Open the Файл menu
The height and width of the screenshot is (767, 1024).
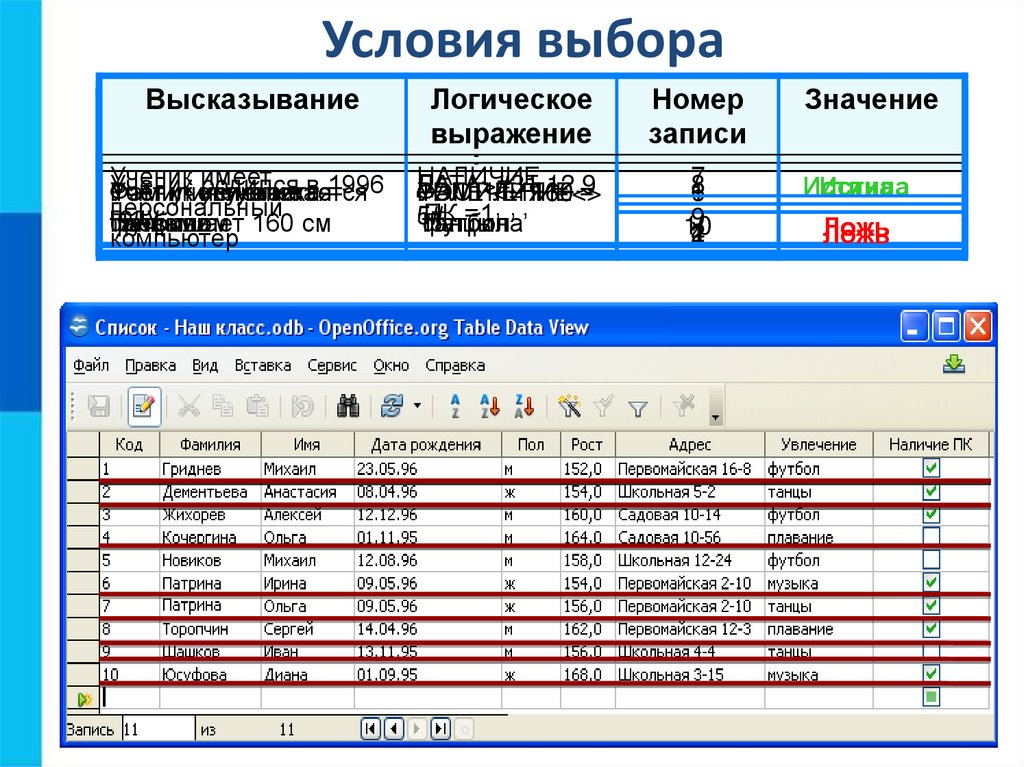click(x=91, y=366)
